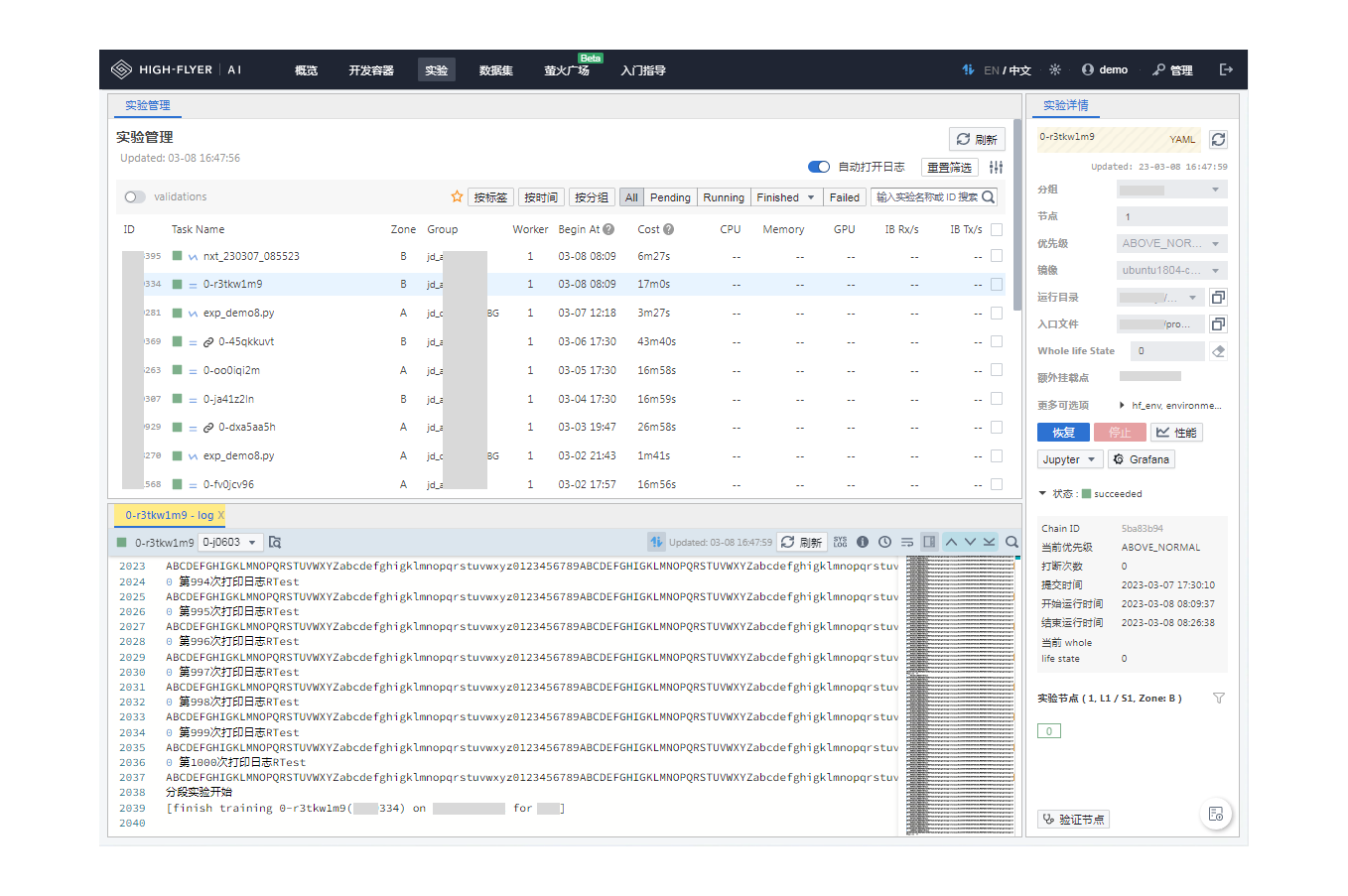Open the 萤火广场 Beta nav item

[x=567, y=70]
